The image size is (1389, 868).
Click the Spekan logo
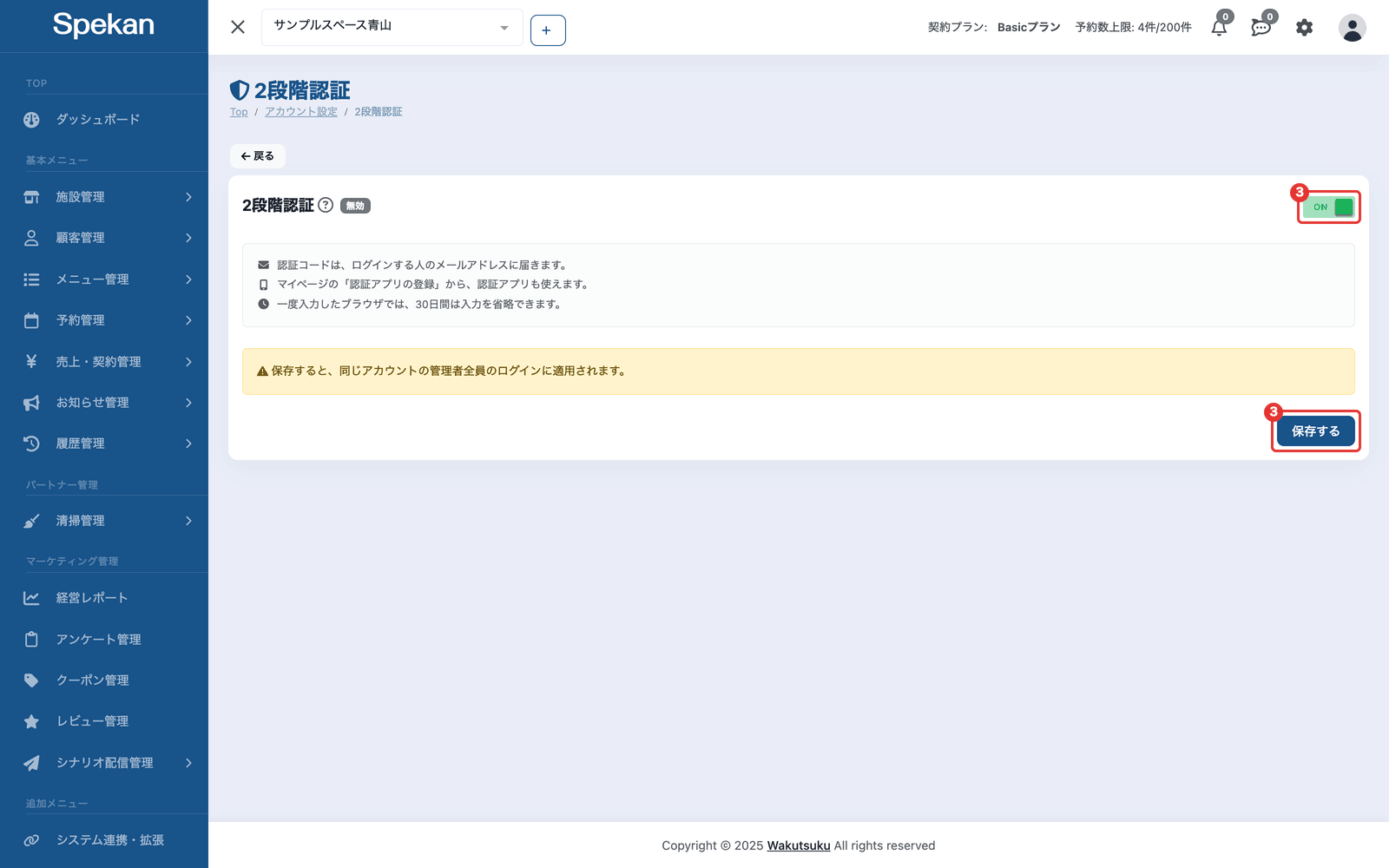[103, 24]
